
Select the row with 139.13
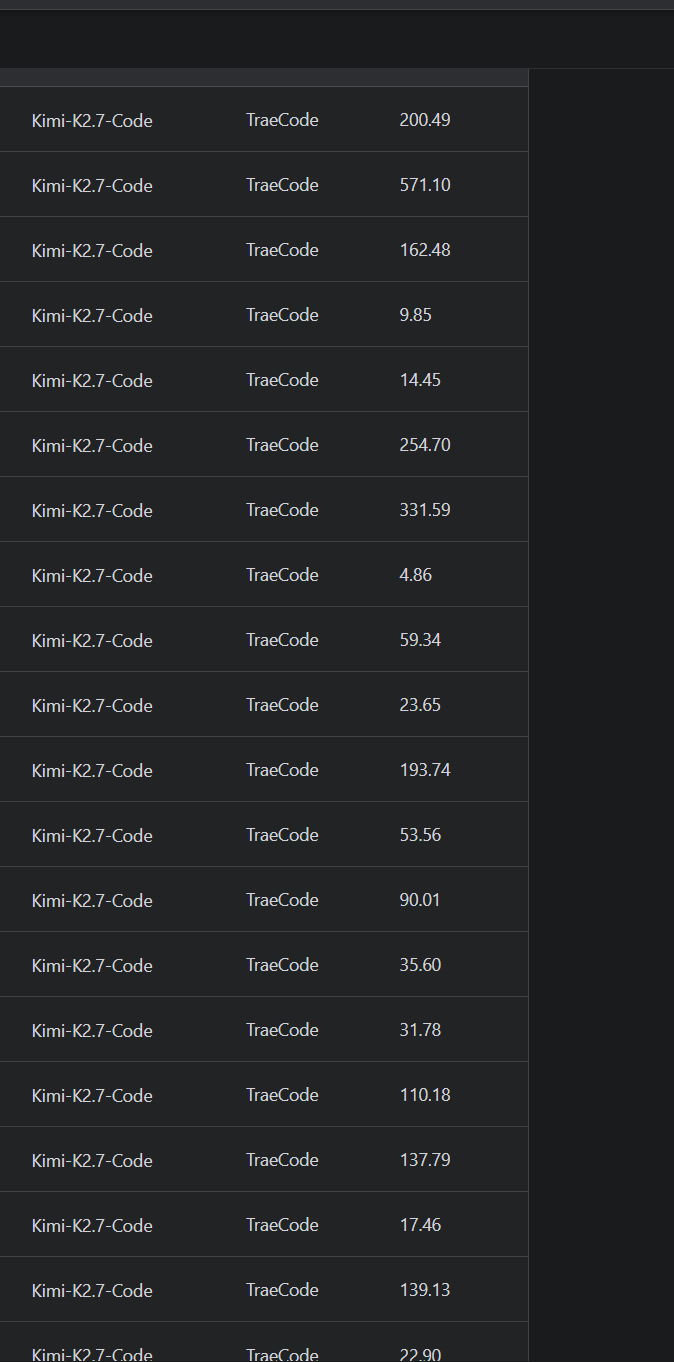264,1290
